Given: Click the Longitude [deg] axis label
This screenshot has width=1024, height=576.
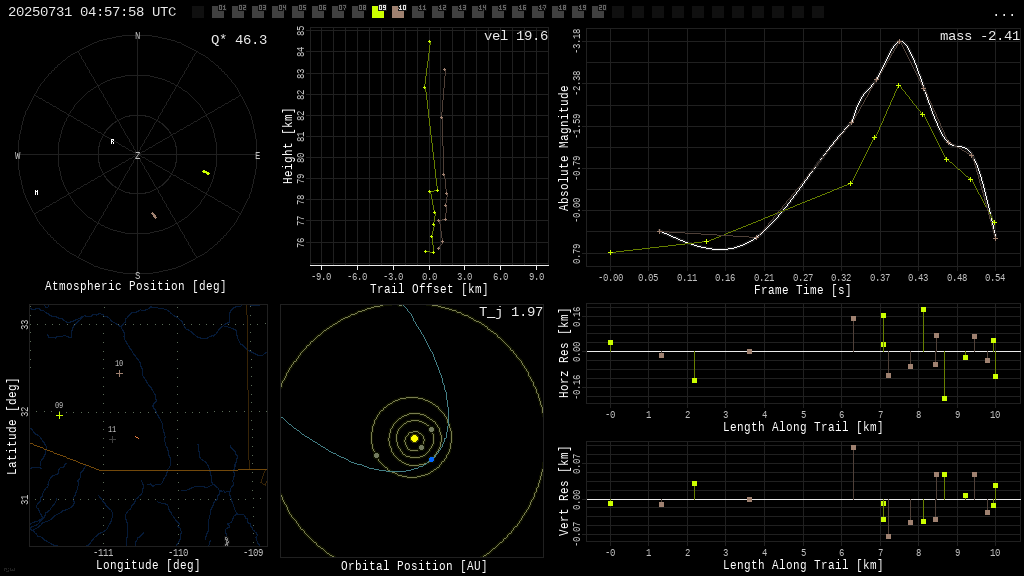Looking at the screenshot, I should (x=148, y=565).
